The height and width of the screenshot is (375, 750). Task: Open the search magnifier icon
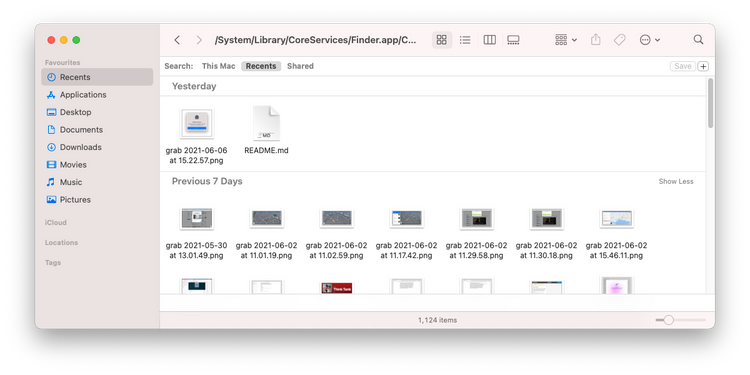pyautogui.click(x=698, y=40)
